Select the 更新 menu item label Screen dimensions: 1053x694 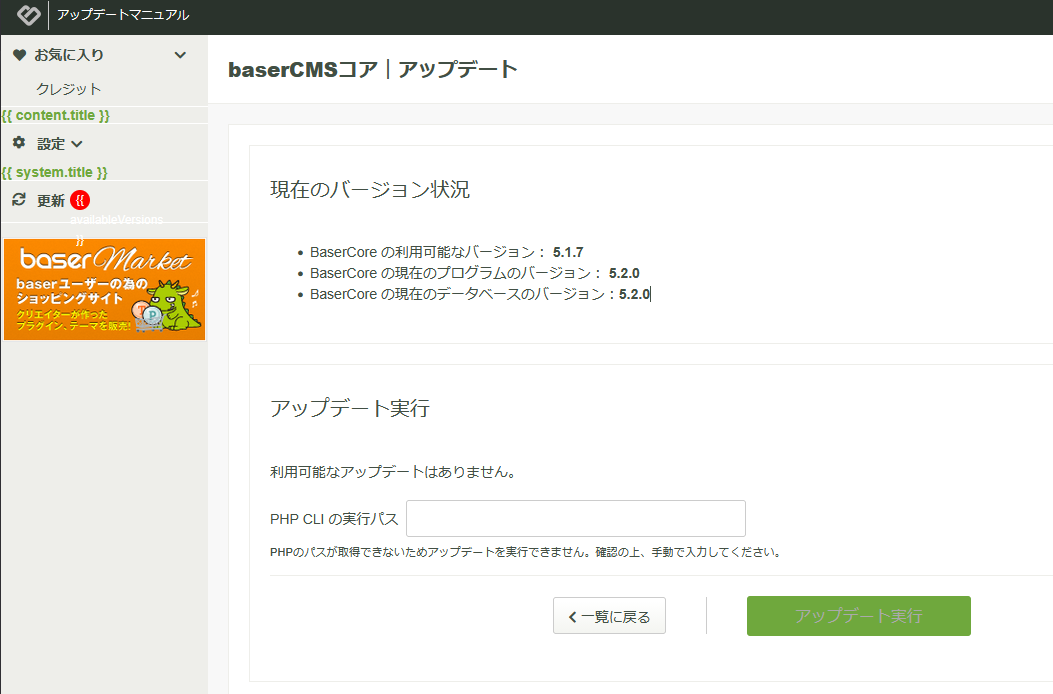click(x=51, y=200)
